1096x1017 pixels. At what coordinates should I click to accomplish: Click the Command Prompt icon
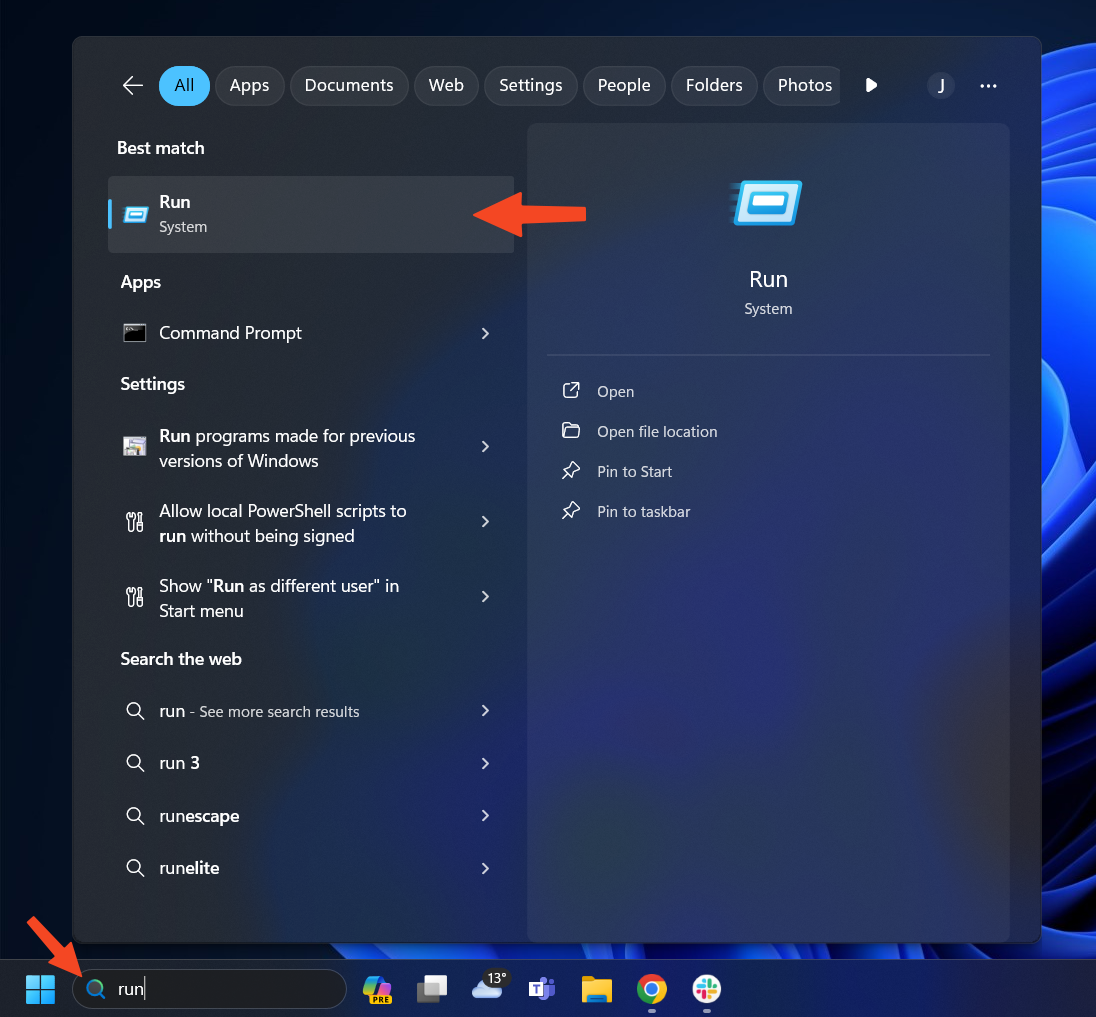[x=135, y=333]
